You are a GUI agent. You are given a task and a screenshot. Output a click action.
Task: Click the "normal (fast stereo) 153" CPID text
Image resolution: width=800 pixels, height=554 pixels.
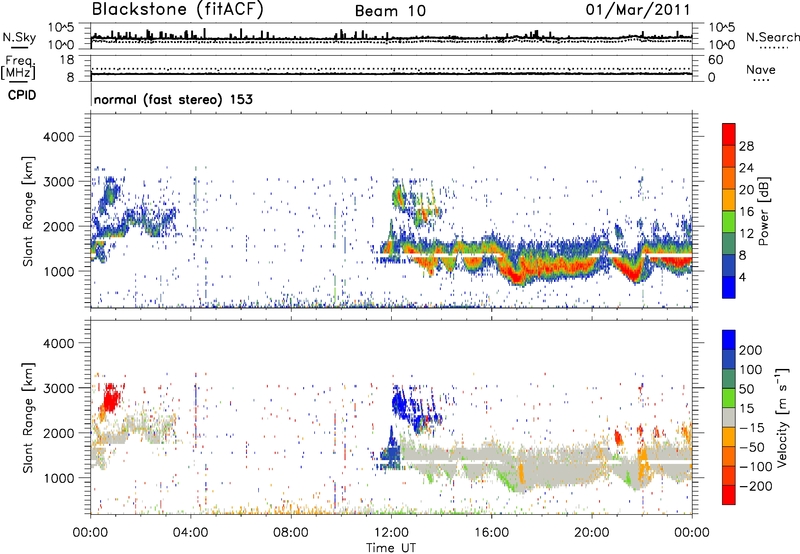coord(173,99)
